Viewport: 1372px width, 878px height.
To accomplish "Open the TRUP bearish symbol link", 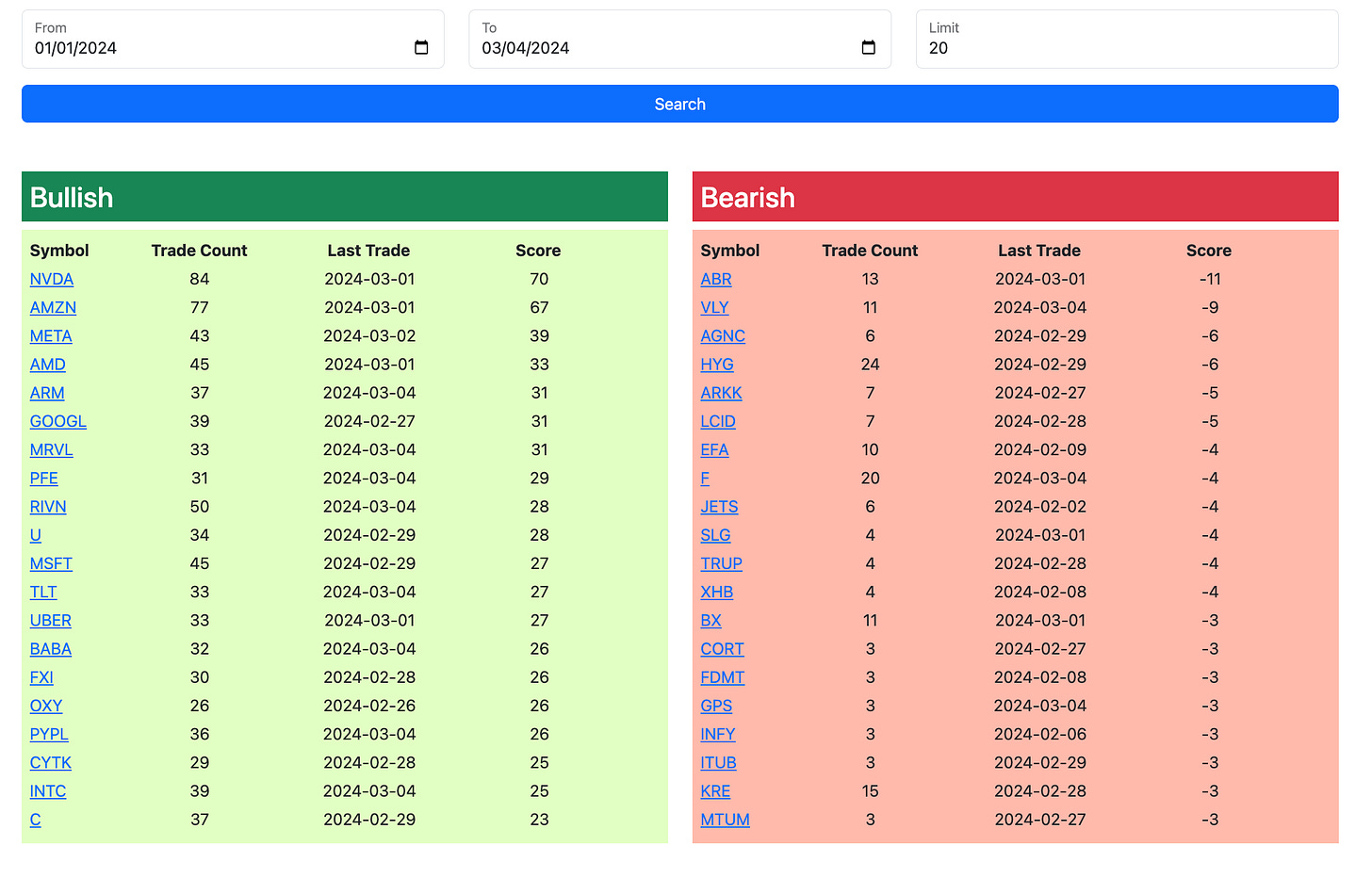I will (x=722, y=563).
